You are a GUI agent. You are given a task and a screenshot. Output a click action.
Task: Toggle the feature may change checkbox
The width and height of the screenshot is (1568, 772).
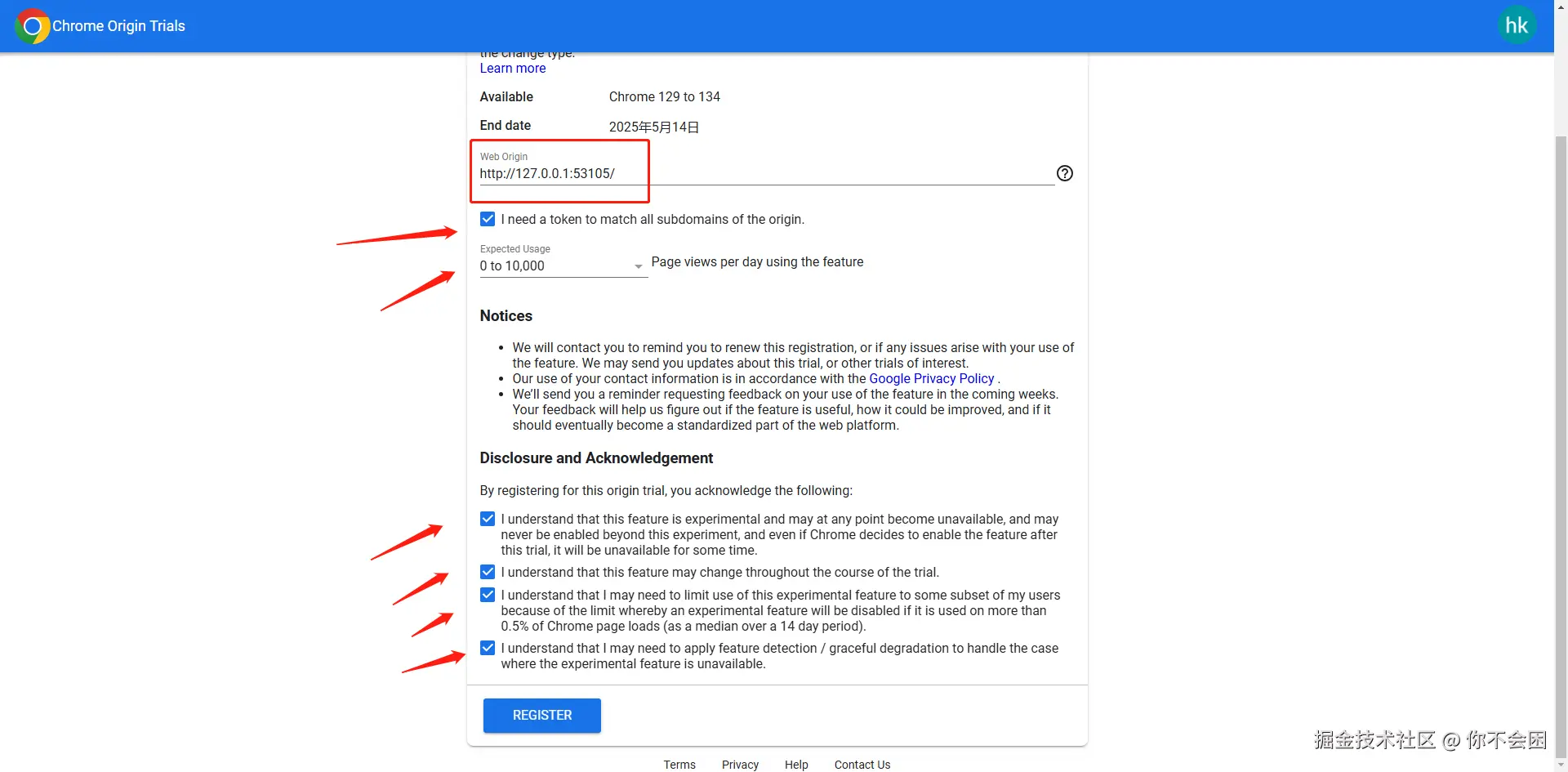[488, 572]
